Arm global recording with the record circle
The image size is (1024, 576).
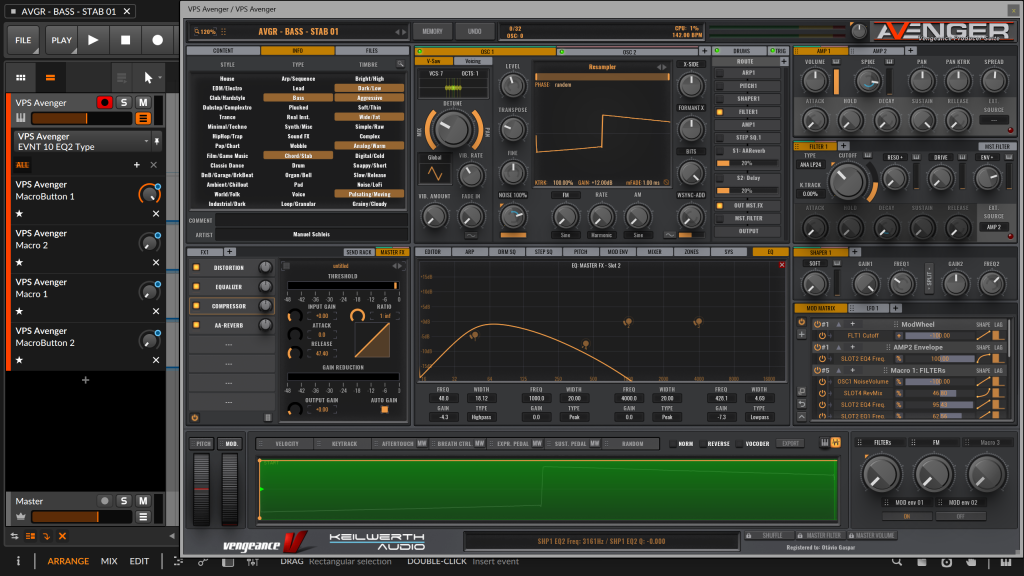pyautogui.click(x=157, y=40)
